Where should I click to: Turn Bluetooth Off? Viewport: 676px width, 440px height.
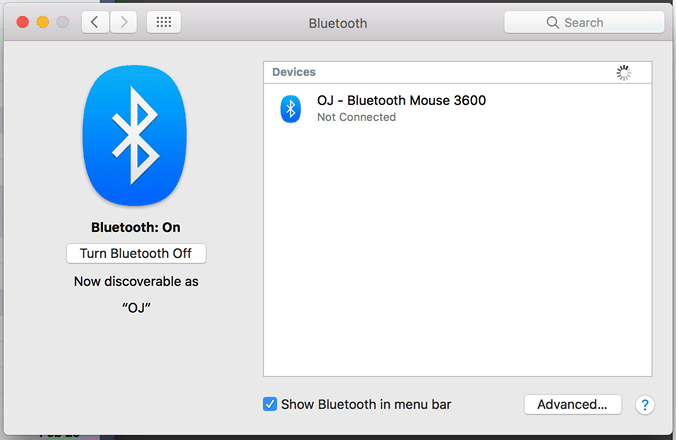tap(136, 253)
